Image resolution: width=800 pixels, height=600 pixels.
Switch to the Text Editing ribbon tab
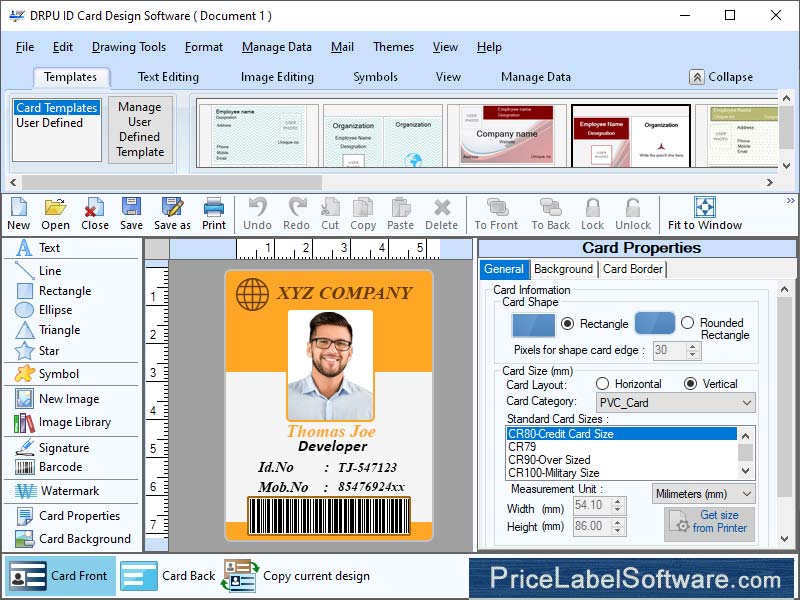coord(168,77)
